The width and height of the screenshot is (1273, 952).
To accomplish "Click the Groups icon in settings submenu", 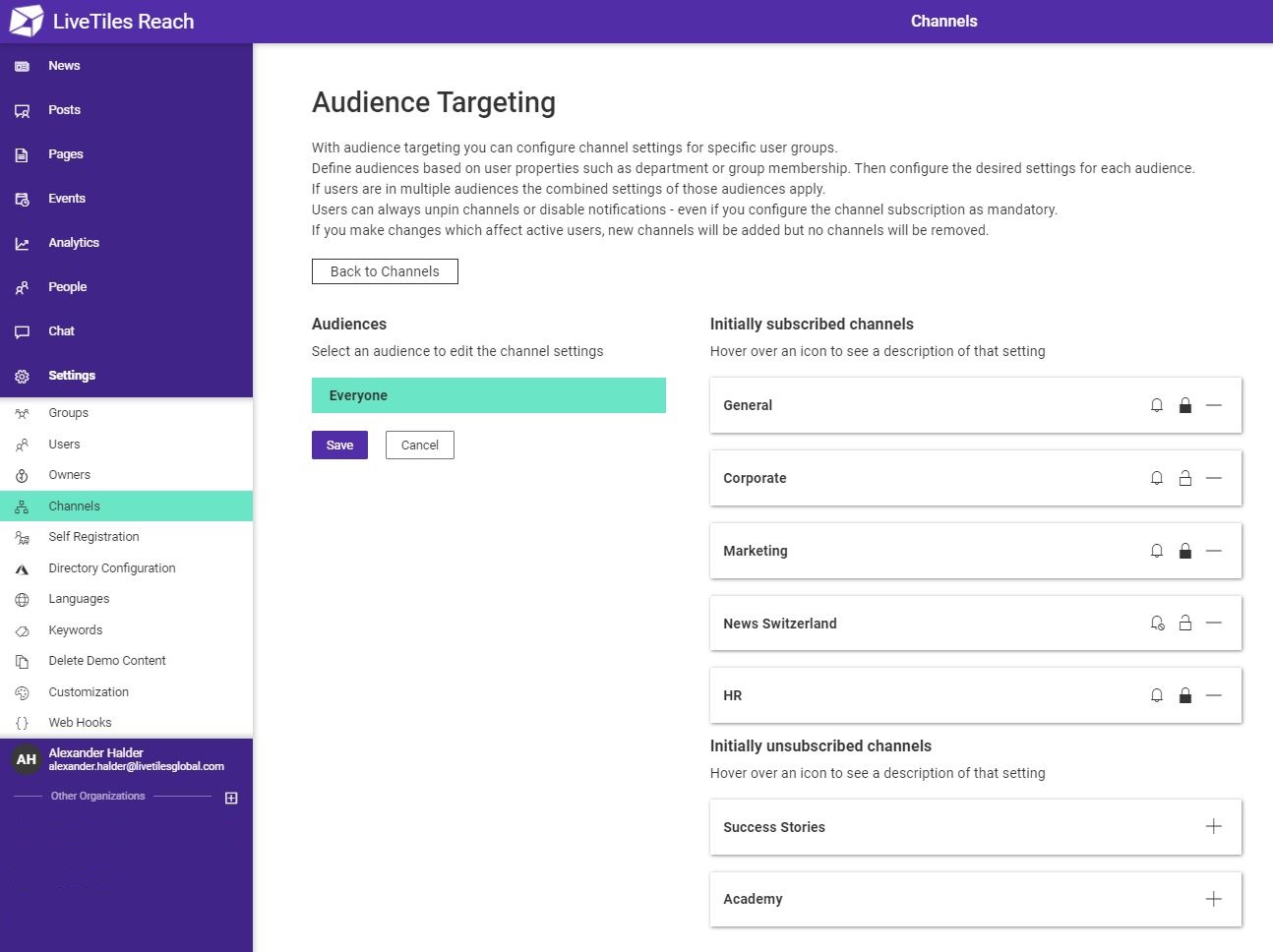I will pos(22,413).
